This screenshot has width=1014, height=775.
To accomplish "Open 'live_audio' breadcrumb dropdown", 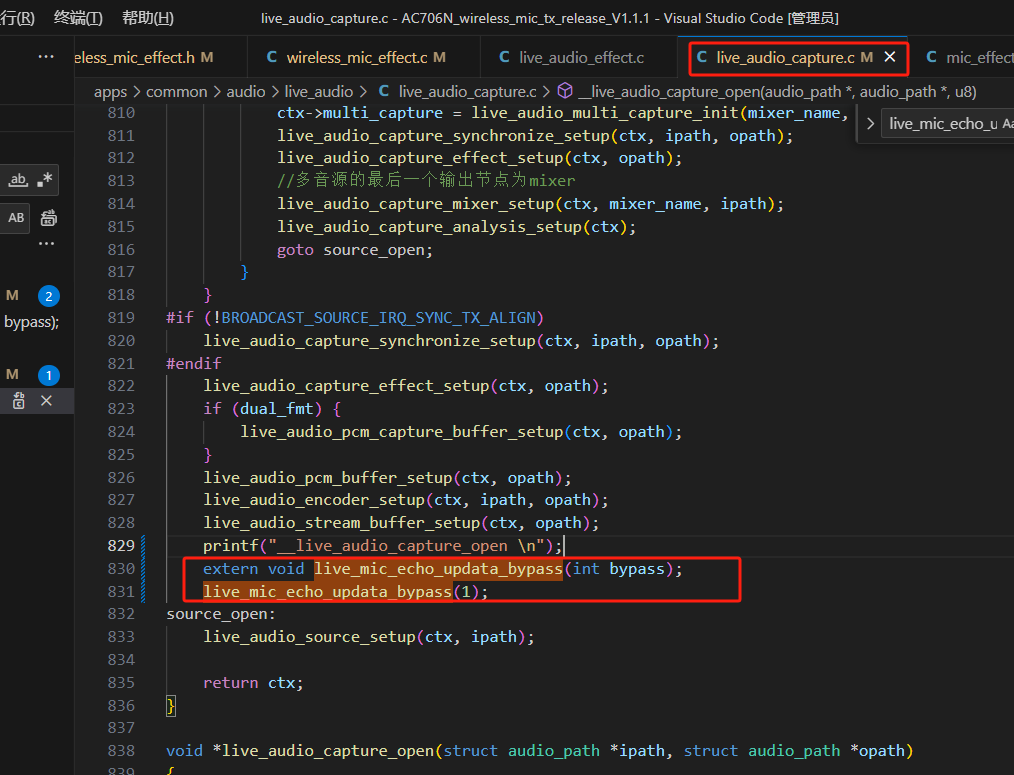I will pyautogui.click(x=319, y=92).
